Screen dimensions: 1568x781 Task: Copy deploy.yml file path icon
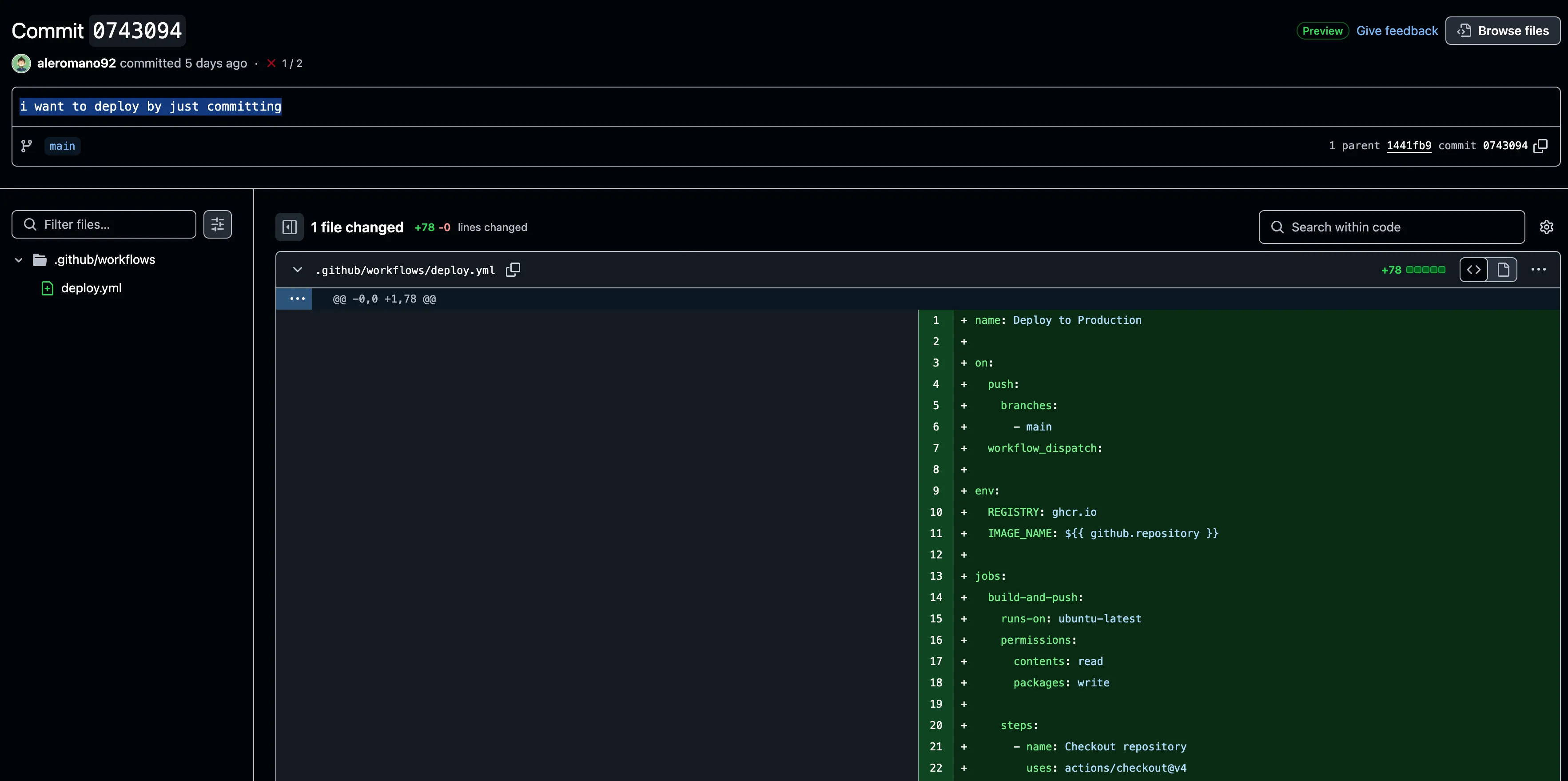pos(513,270)
